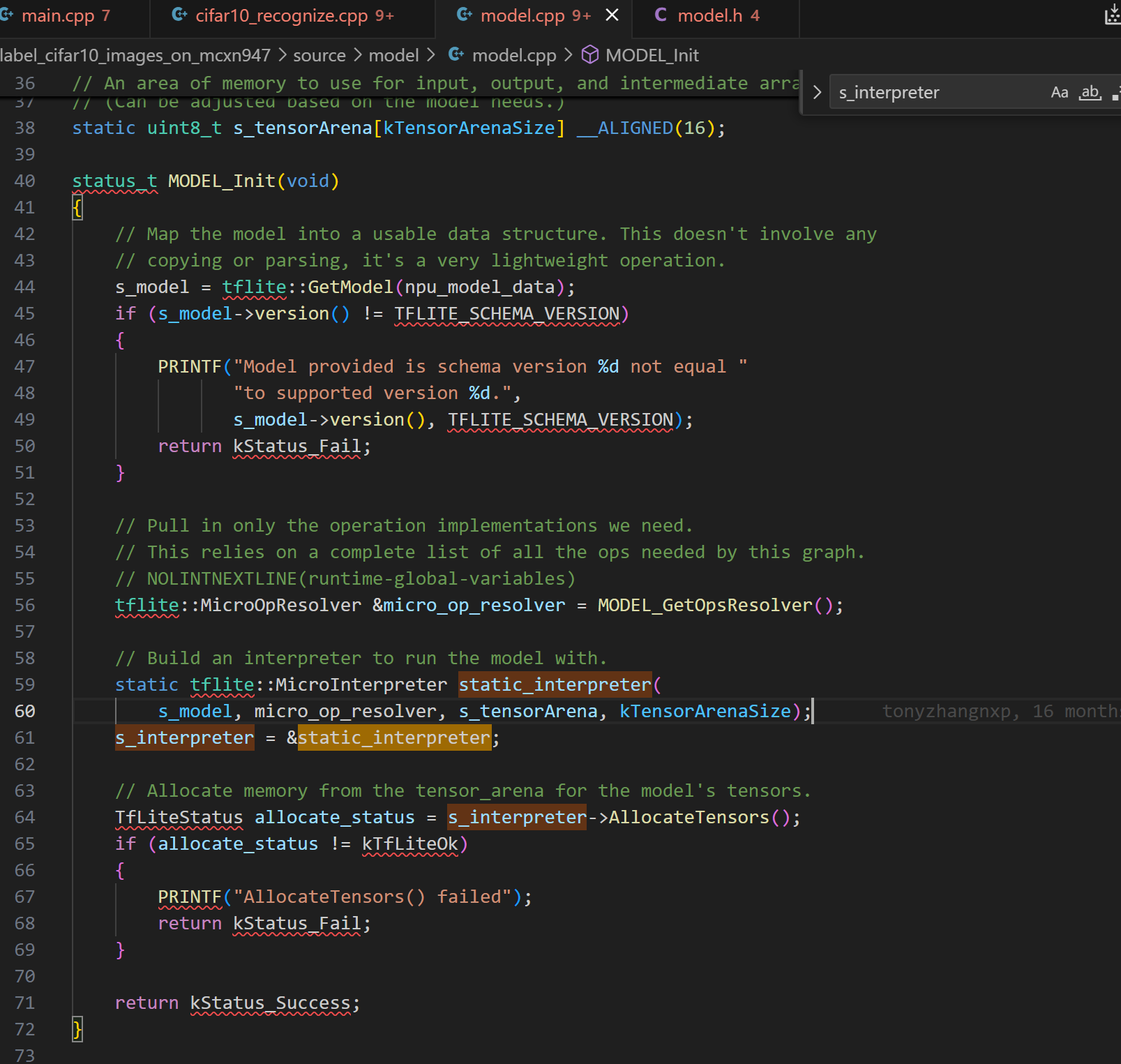
Task: Click npu_model_data on line 44
Action: click(x=480, y=287)
